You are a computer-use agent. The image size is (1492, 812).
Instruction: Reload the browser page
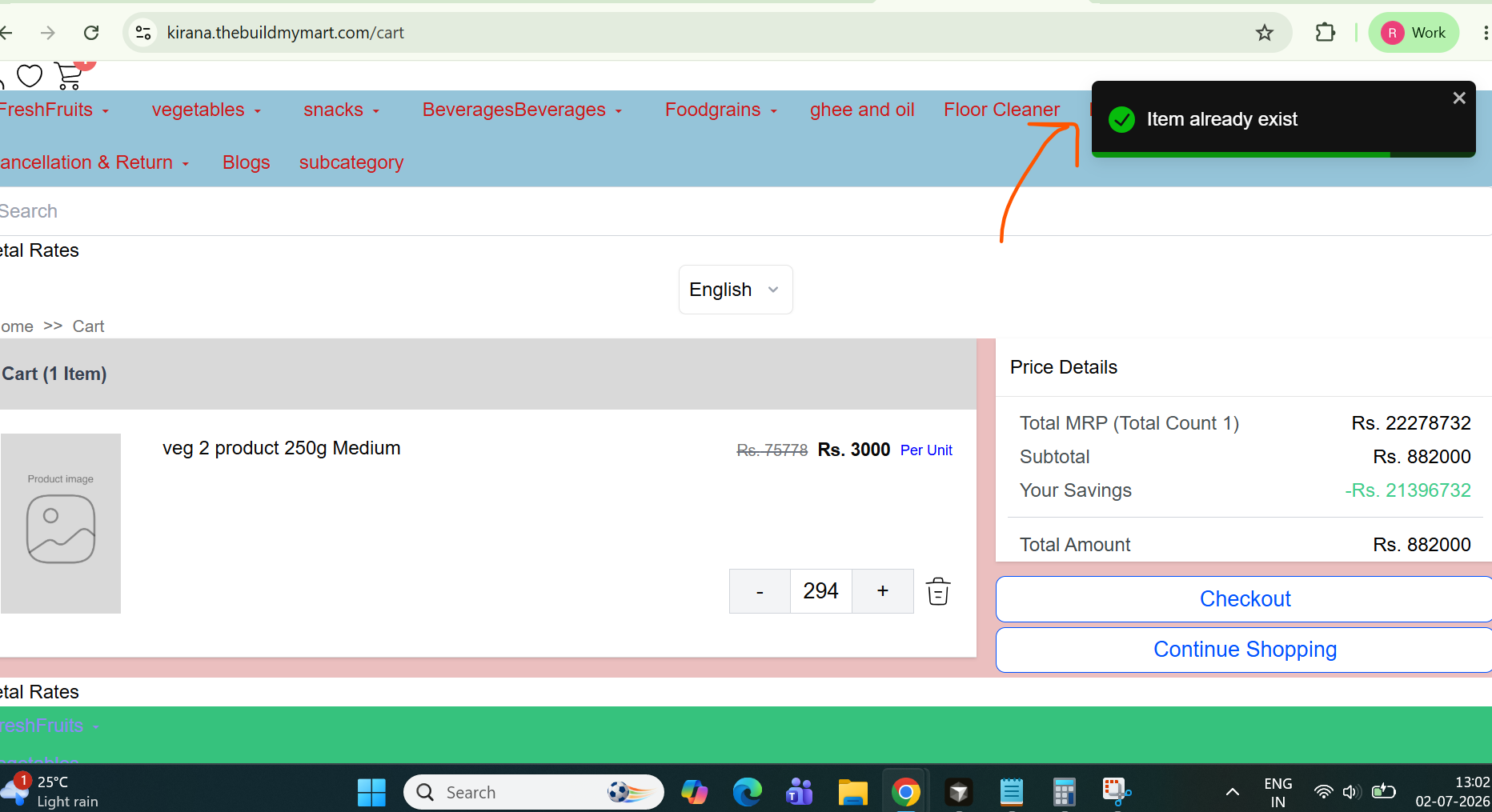(91, 33)
